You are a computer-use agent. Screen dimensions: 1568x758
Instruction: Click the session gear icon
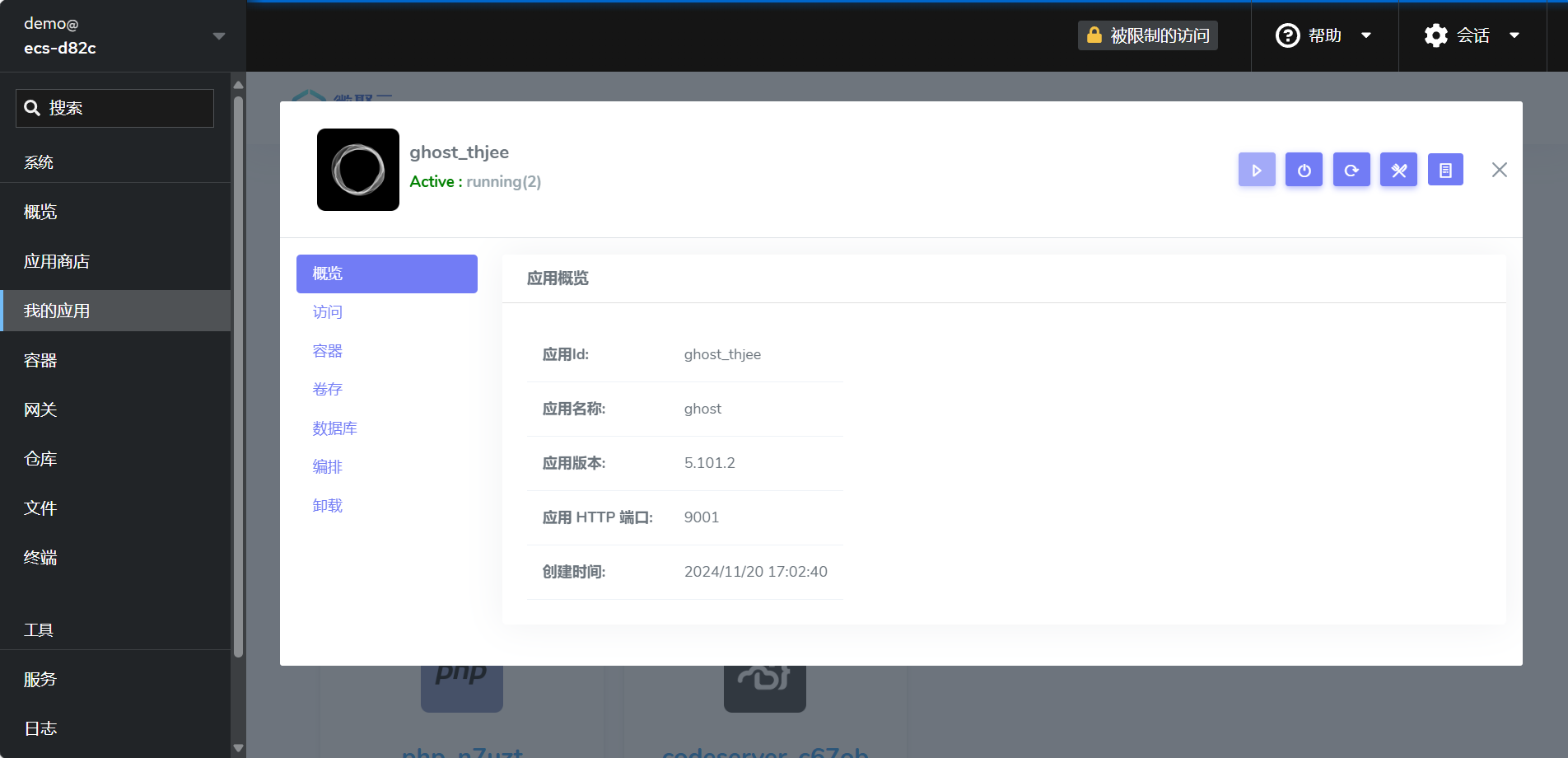pyautogui.click(x=1435, y=35)
